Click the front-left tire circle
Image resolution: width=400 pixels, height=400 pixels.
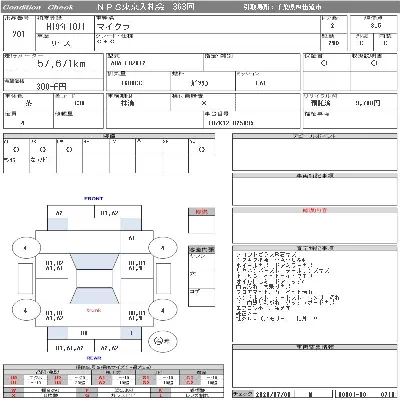click(x=26, y=248)
